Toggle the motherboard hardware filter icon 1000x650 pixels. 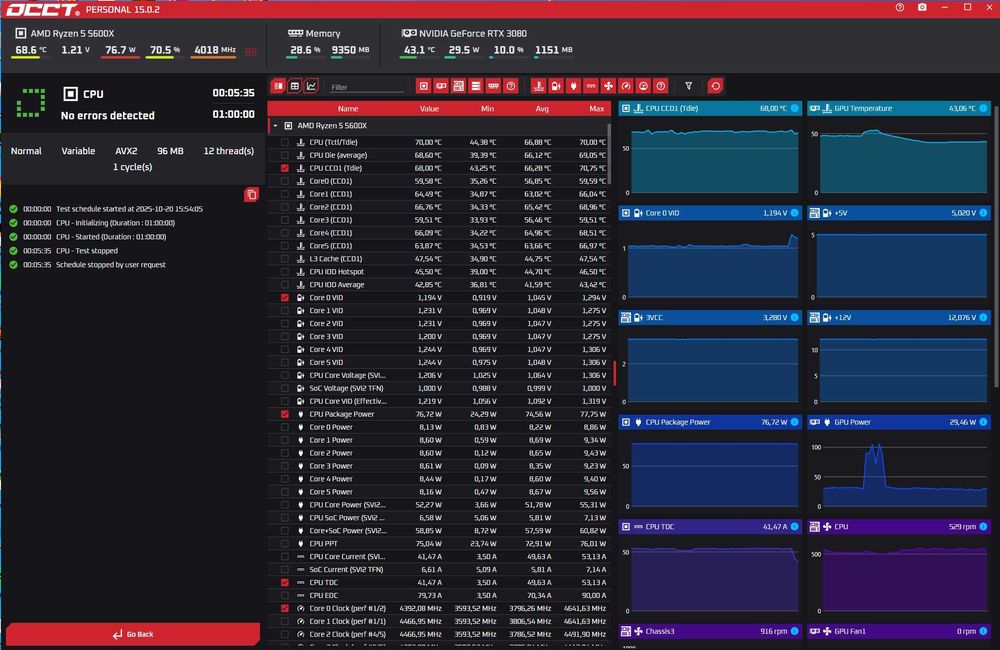coord(458,86)
